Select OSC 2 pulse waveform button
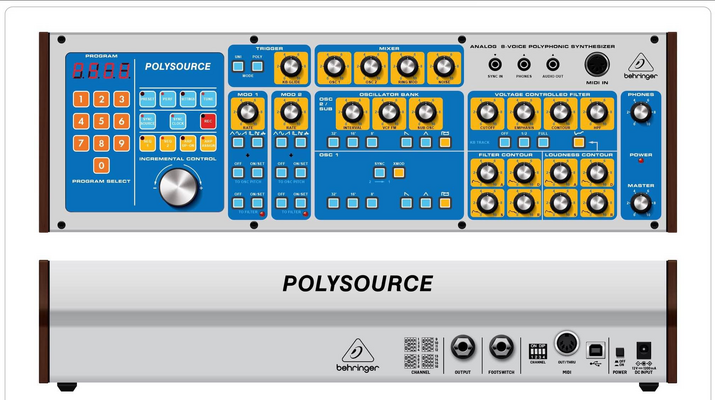715x400 pixels. 445,142
